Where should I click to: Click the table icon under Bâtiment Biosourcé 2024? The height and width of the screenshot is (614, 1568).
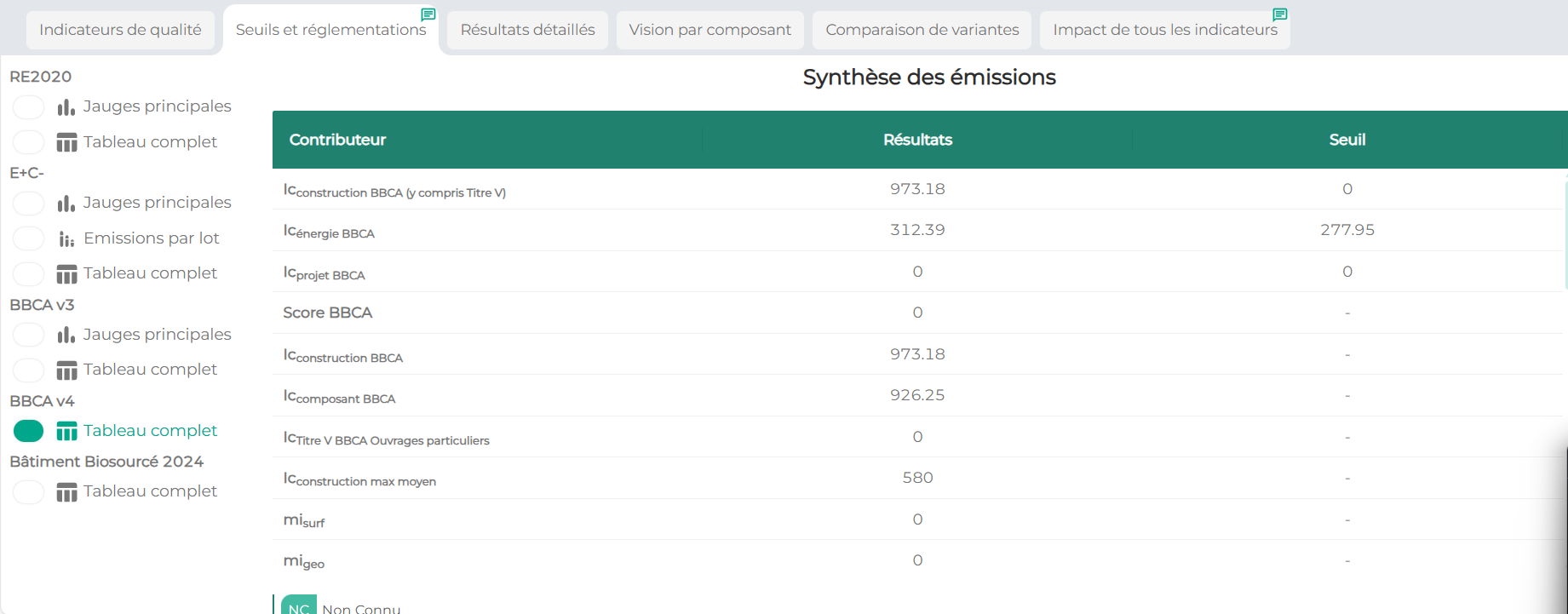point(66,492)
